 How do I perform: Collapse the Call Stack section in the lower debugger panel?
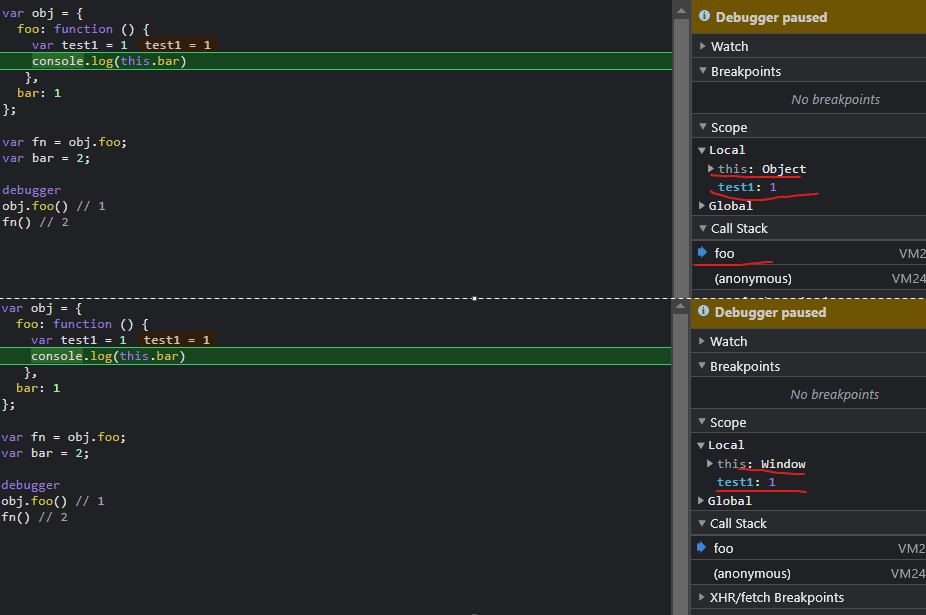point(702,524)
